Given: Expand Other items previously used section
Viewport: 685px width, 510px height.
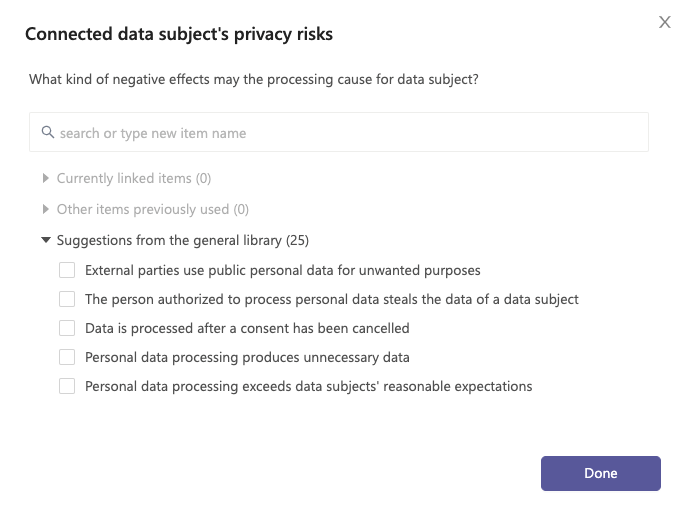Looking at the screenshot, I should click(x=45, y=209).
